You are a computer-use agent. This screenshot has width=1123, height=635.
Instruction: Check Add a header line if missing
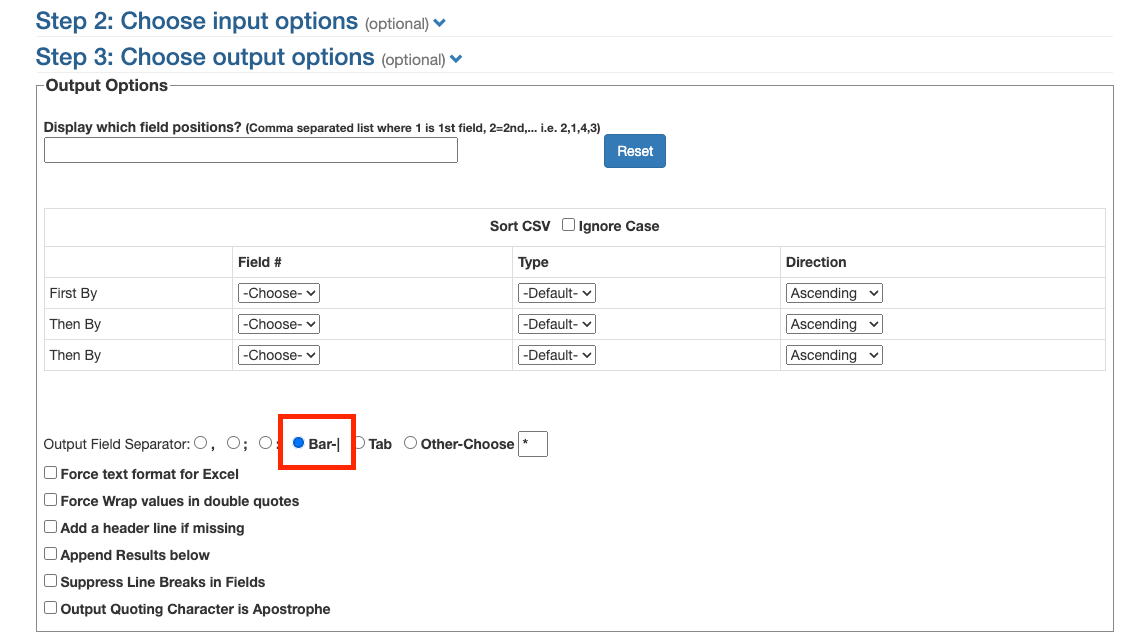(x=51, y=527)
